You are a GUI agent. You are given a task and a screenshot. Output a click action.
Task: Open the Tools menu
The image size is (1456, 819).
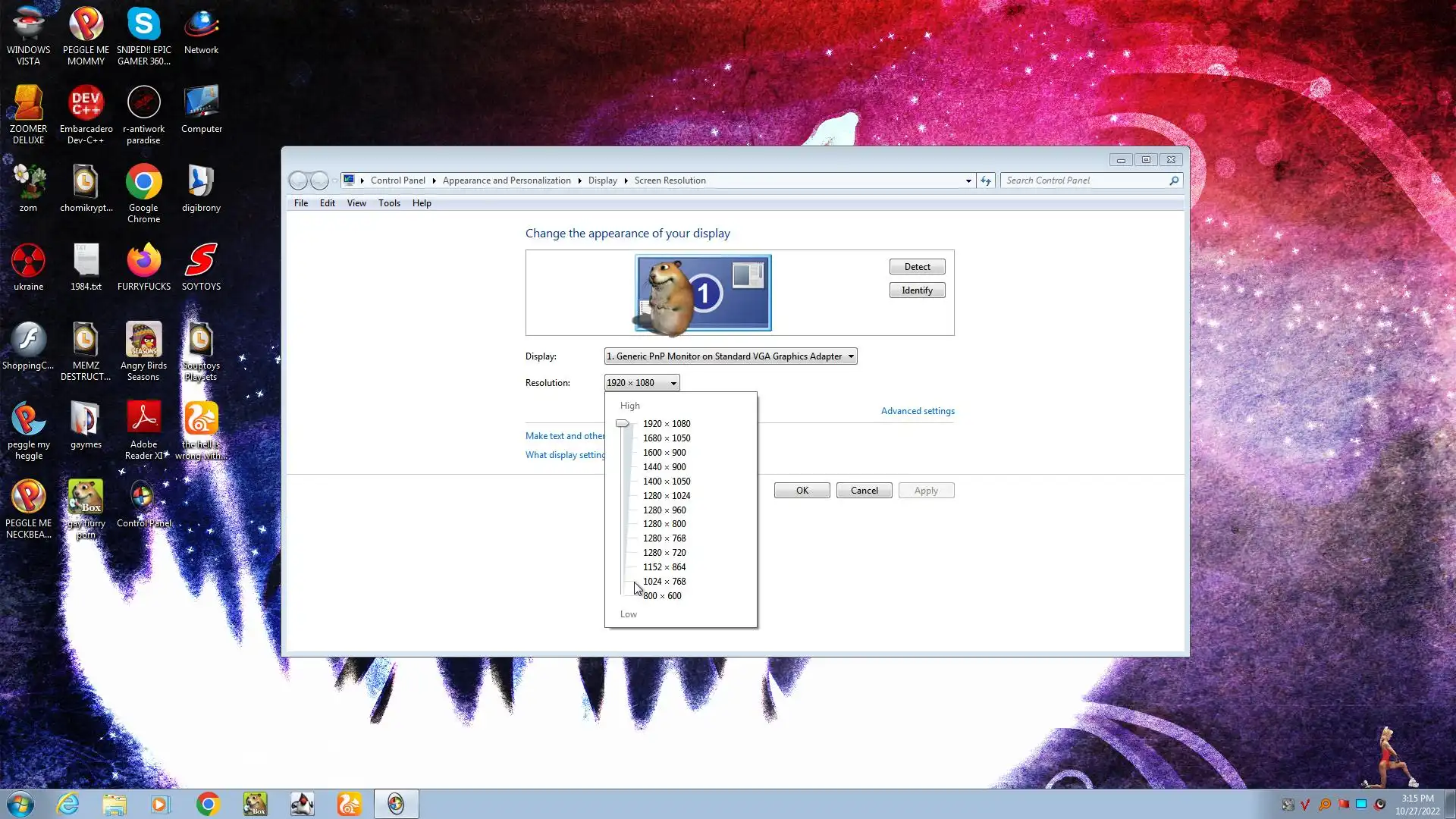pos(389,203)
